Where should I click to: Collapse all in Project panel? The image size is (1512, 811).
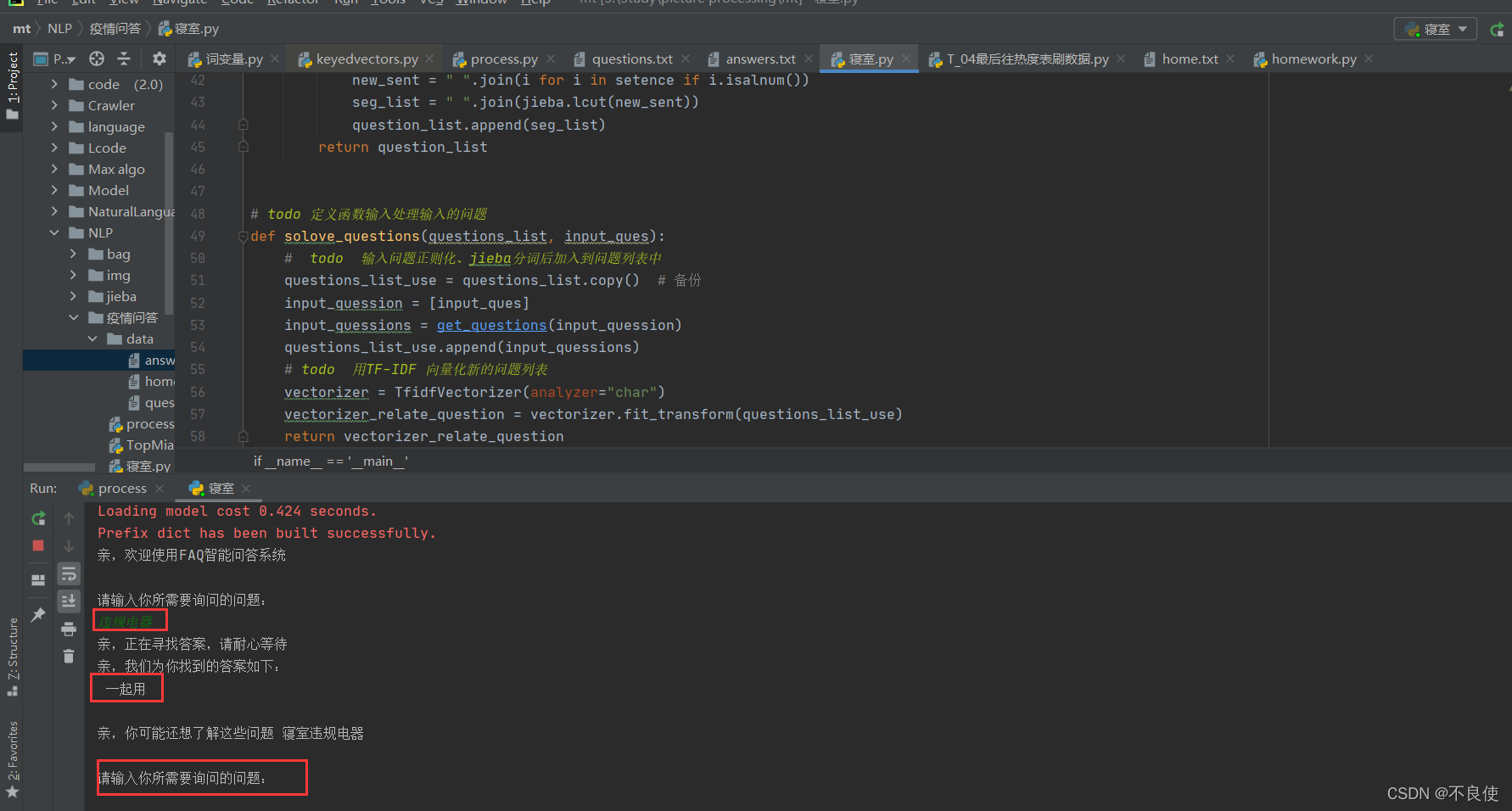[124, 59]
